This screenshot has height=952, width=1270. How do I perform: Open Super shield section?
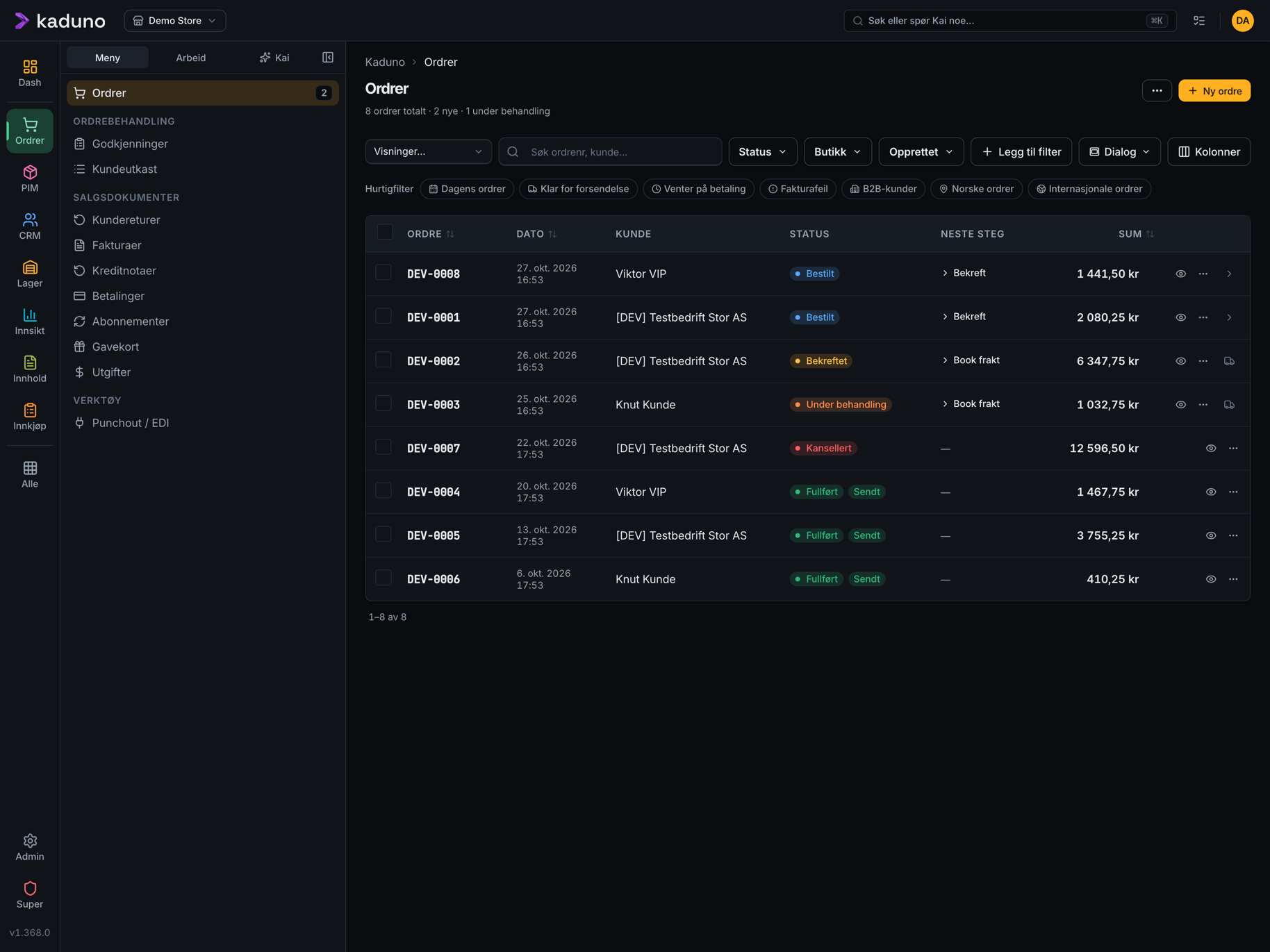30,895
